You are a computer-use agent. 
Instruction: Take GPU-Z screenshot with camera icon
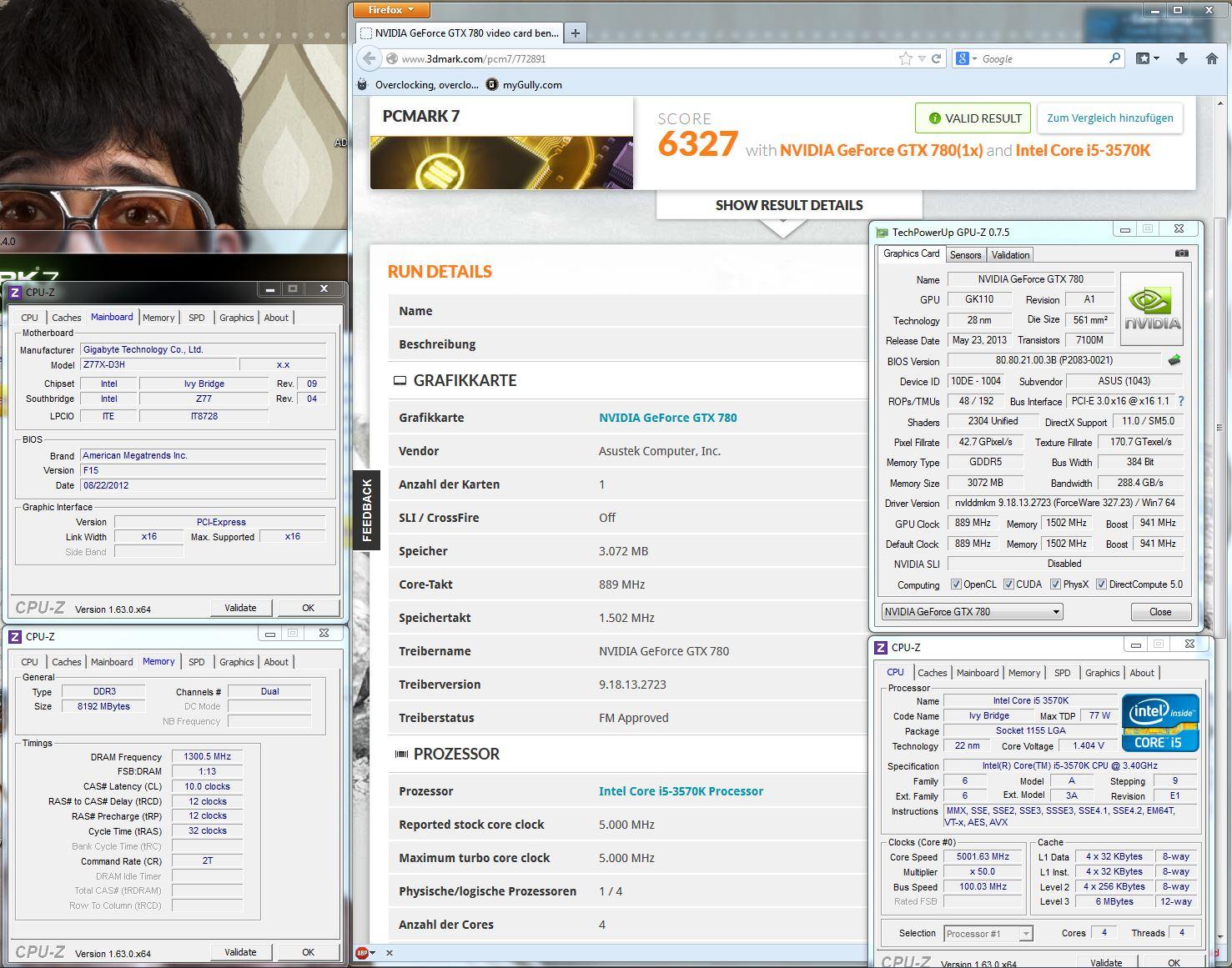point(1181,253)
